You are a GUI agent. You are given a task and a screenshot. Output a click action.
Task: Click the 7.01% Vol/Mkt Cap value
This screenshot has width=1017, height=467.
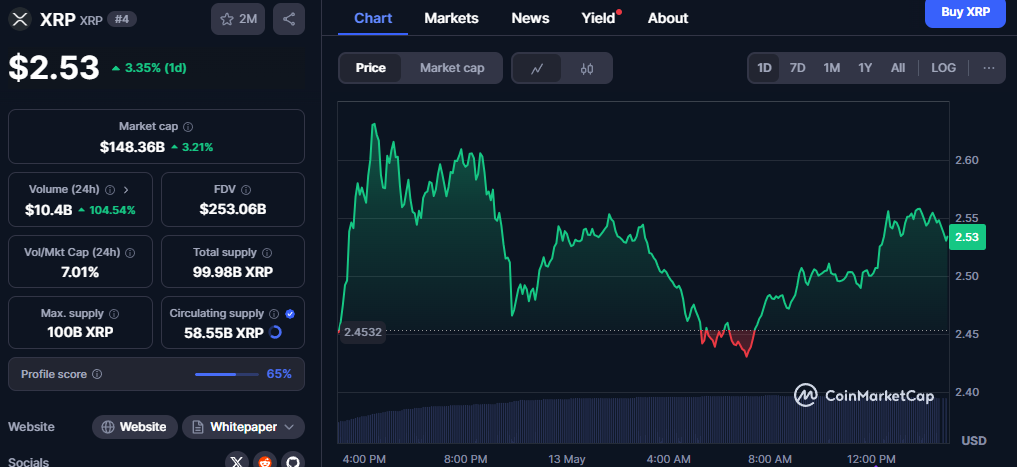click(80, 272)
